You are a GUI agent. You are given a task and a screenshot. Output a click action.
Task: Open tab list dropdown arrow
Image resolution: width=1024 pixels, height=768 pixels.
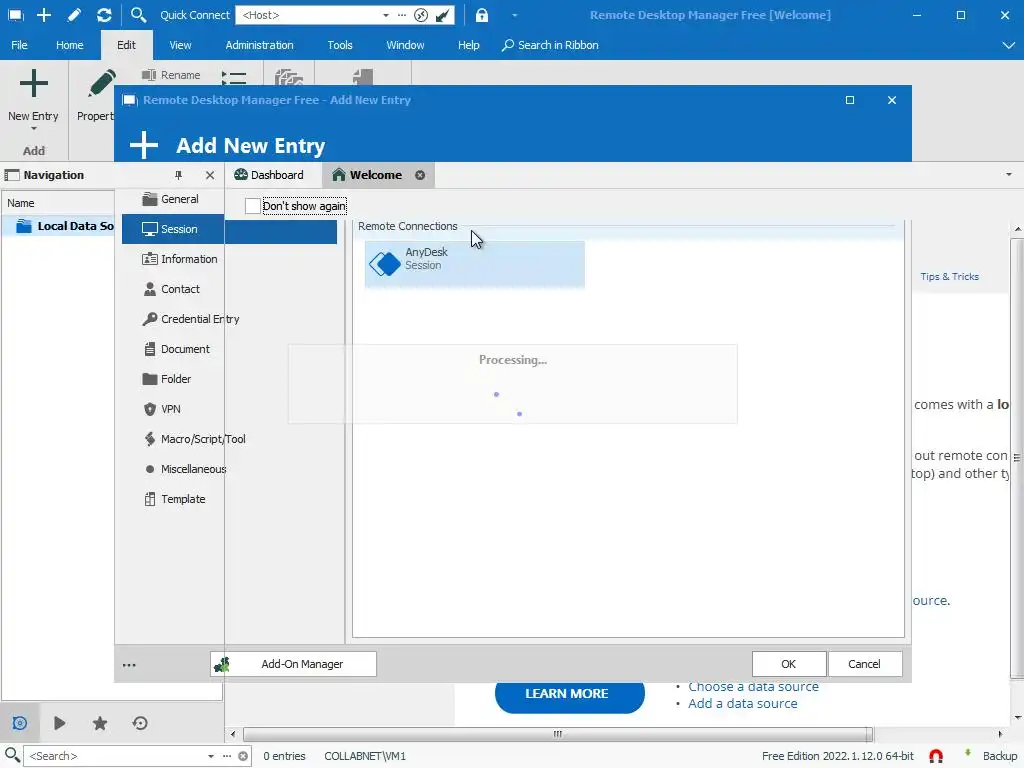tap(1008, 175)
